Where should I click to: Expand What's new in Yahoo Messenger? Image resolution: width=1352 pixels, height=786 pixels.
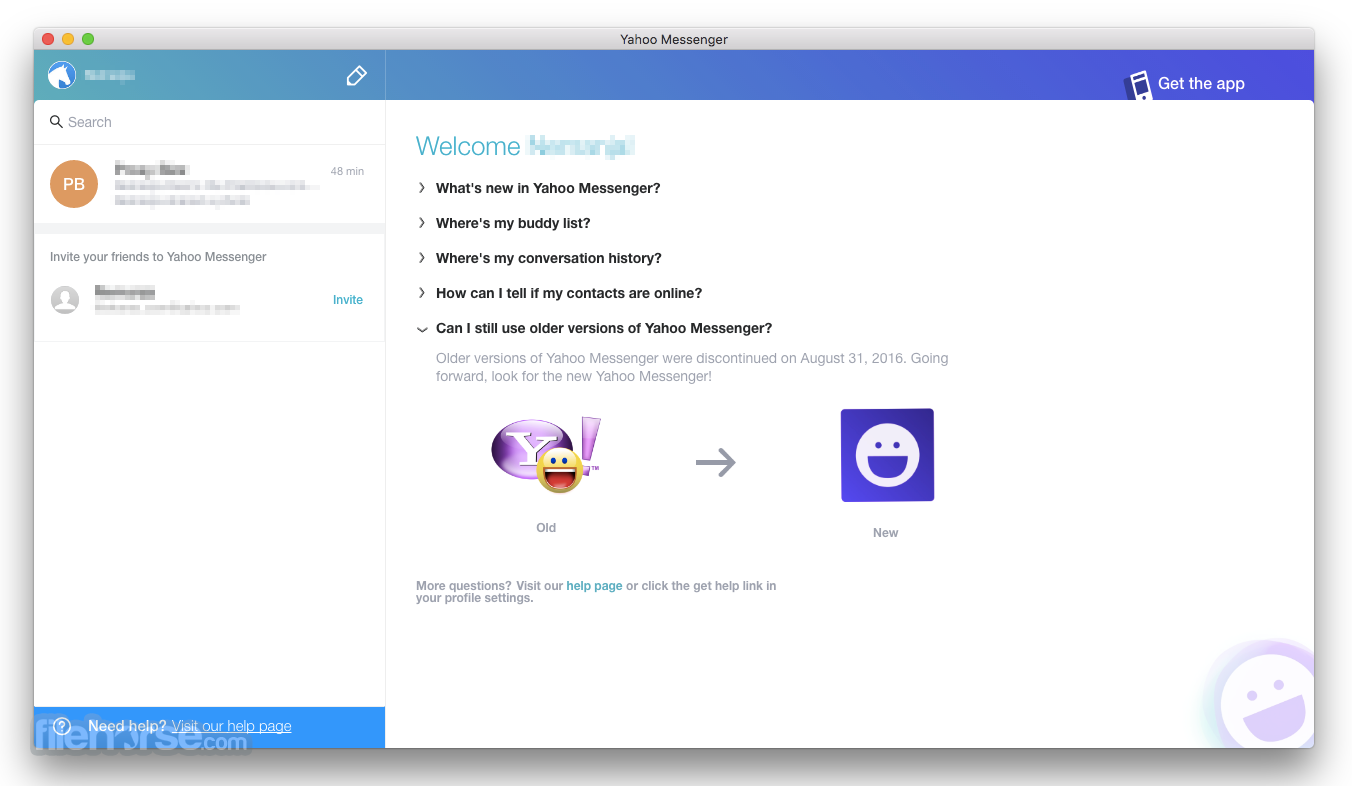tap(548, 188)
